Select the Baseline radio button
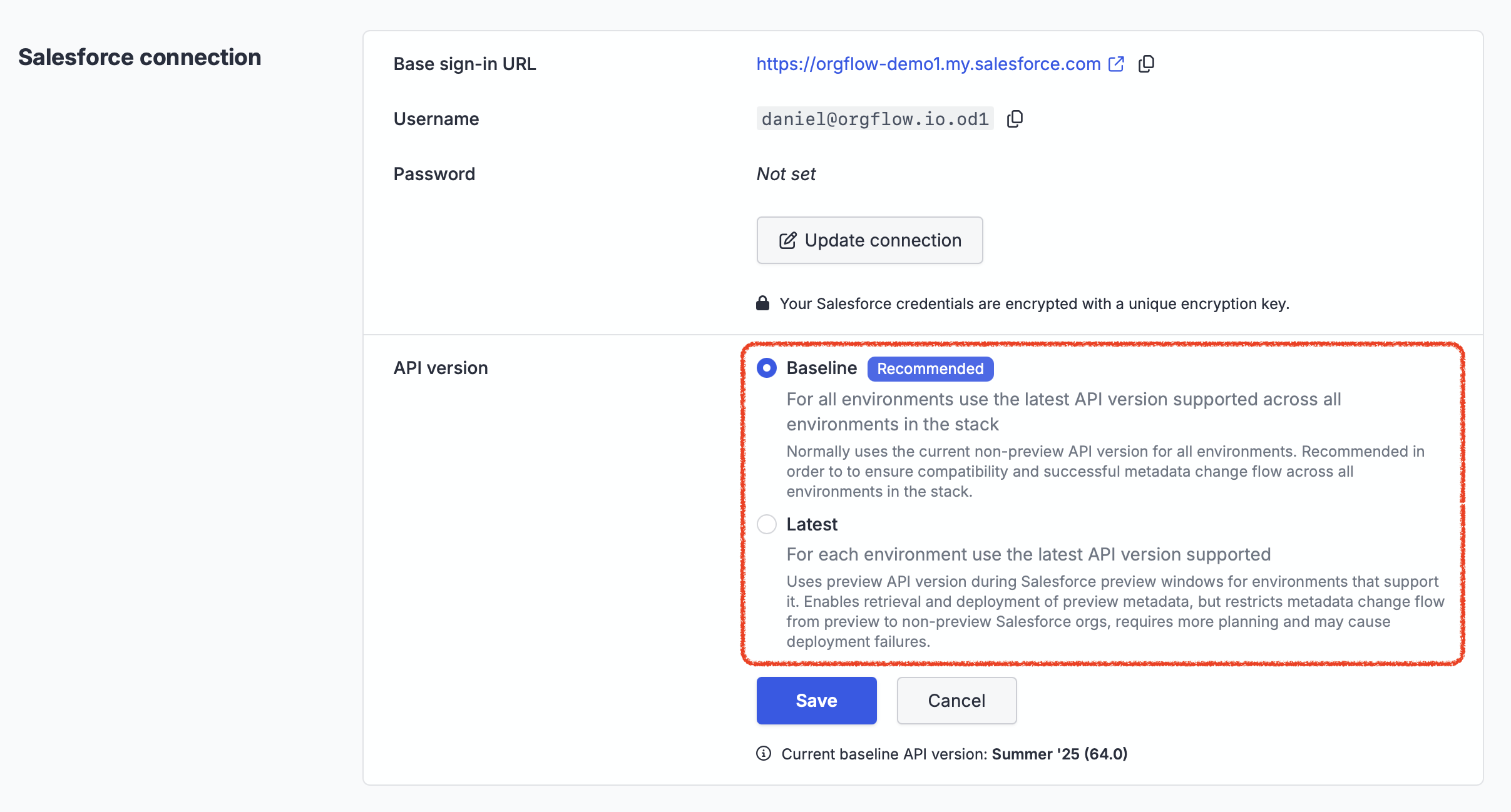Viewport: 1511px width, 812px height. [x=767, y=368]
